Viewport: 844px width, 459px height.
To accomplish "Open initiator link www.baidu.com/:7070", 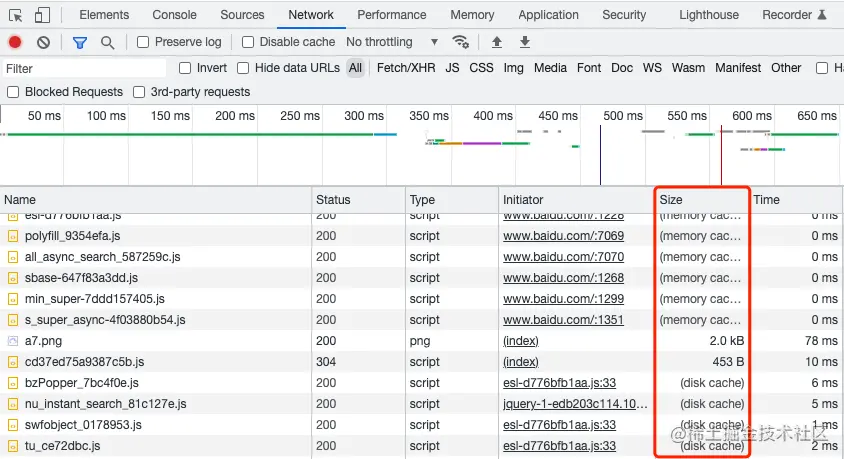I will click(564, 257).
